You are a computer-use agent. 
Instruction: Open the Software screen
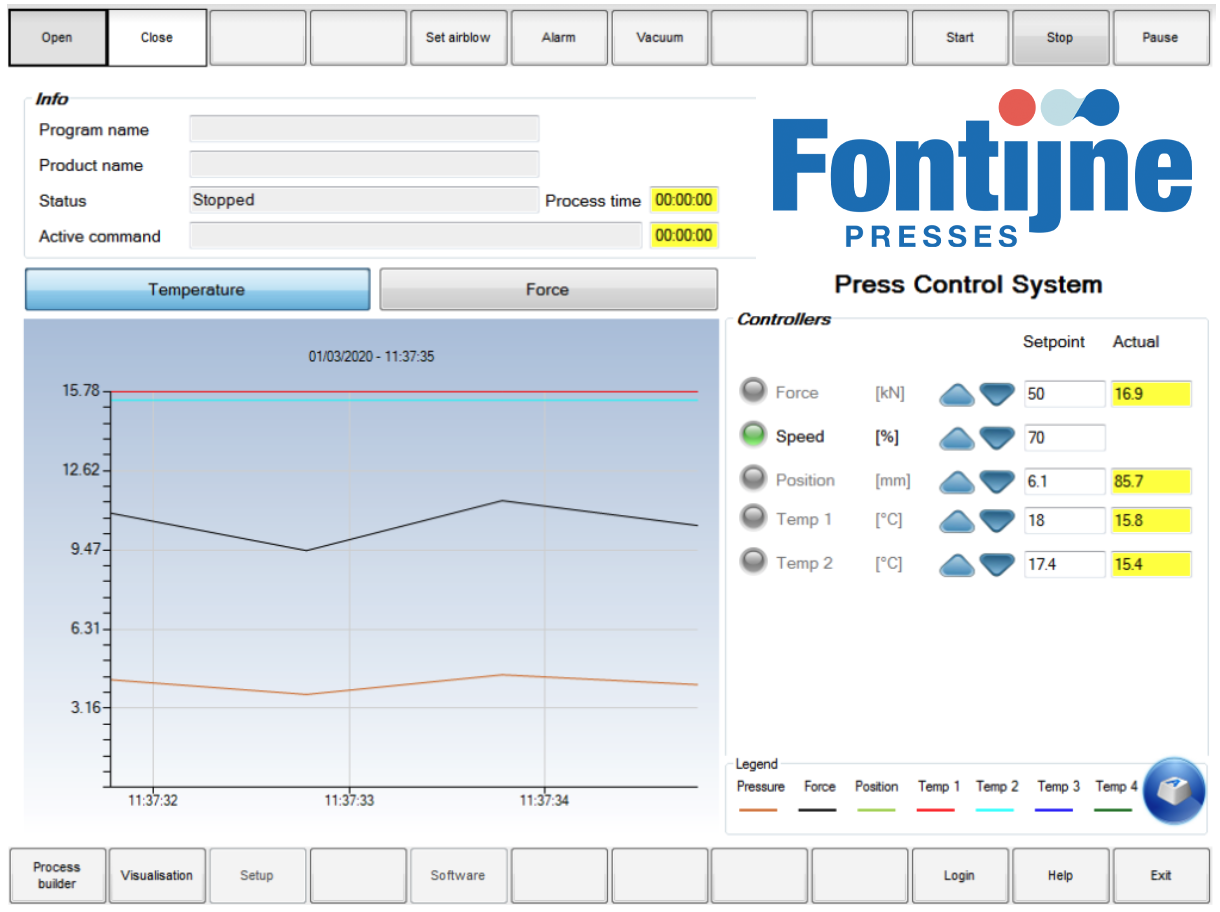tap(458, 876)
